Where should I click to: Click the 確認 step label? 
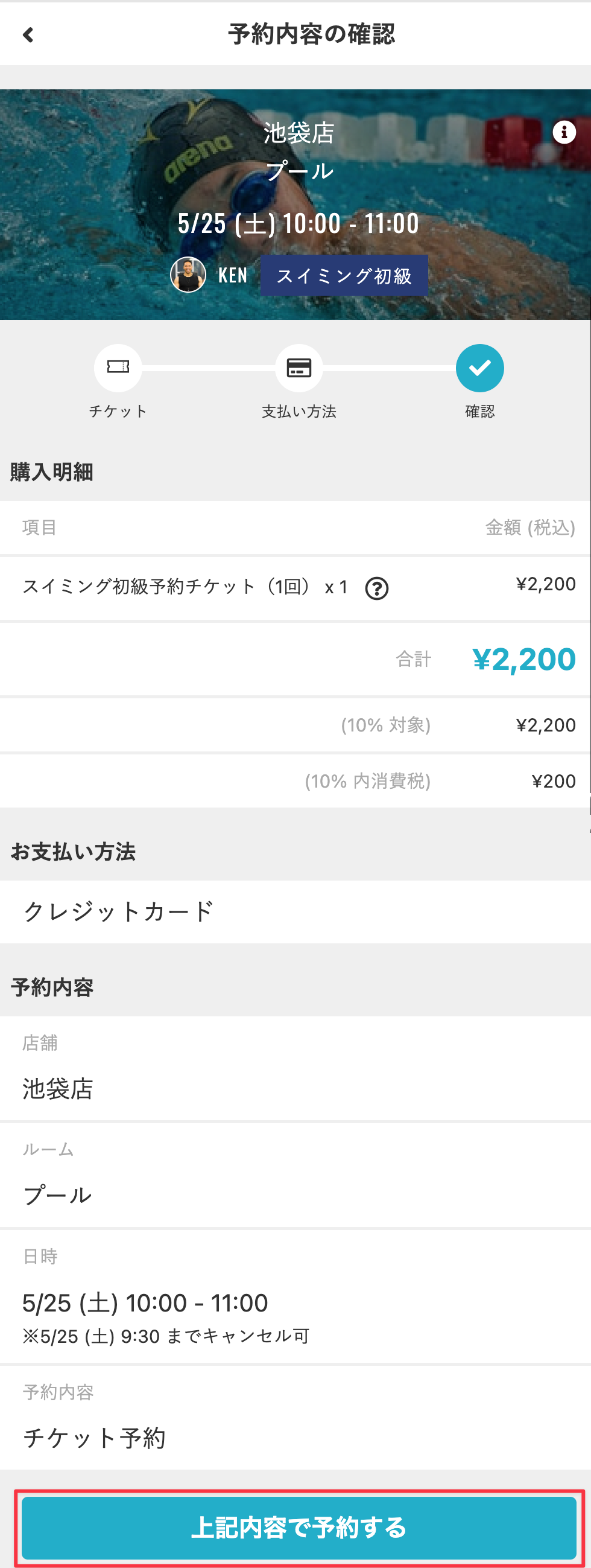[x=479, y=412]
